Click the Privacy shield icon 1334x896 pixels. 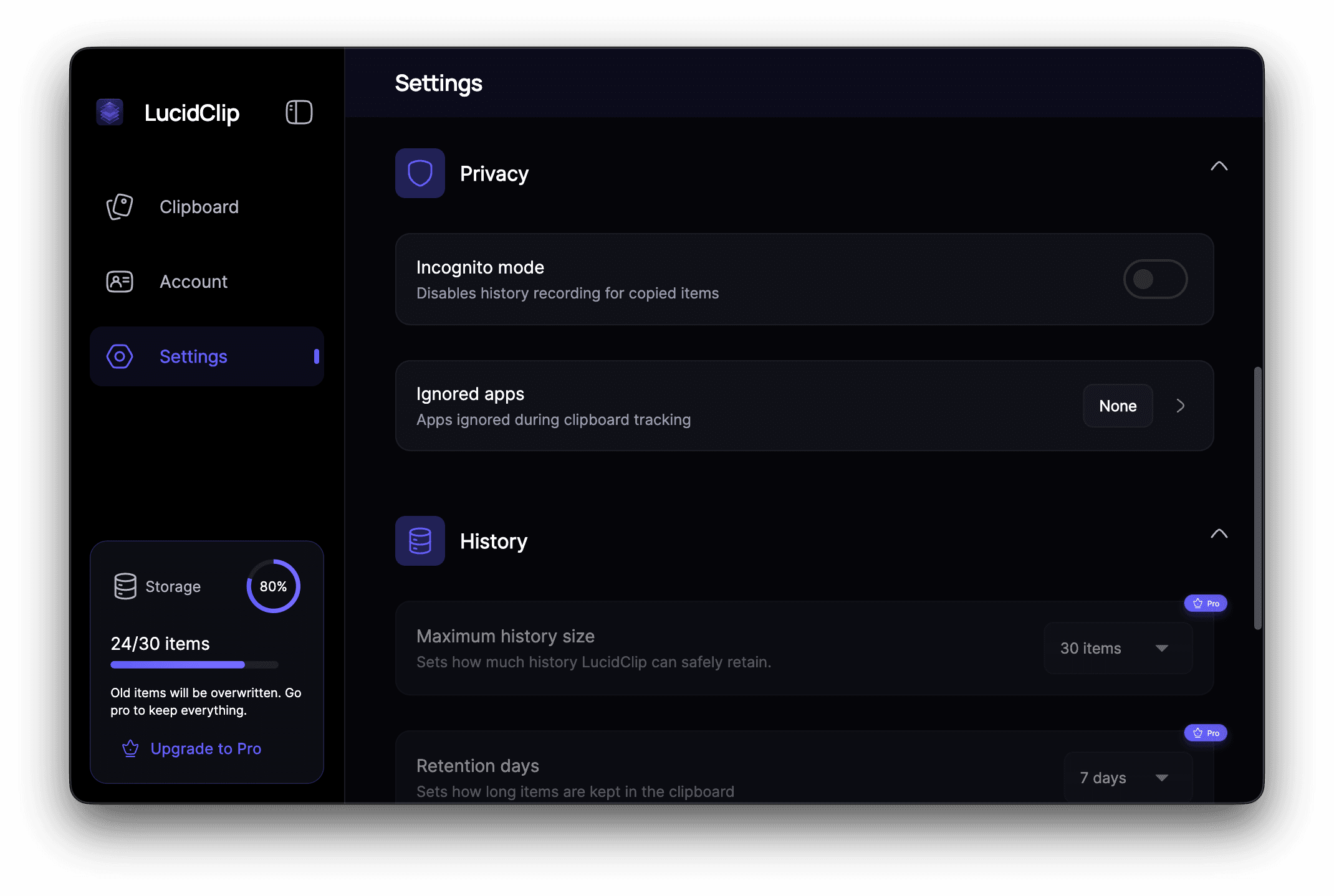[x=420, y=173]
